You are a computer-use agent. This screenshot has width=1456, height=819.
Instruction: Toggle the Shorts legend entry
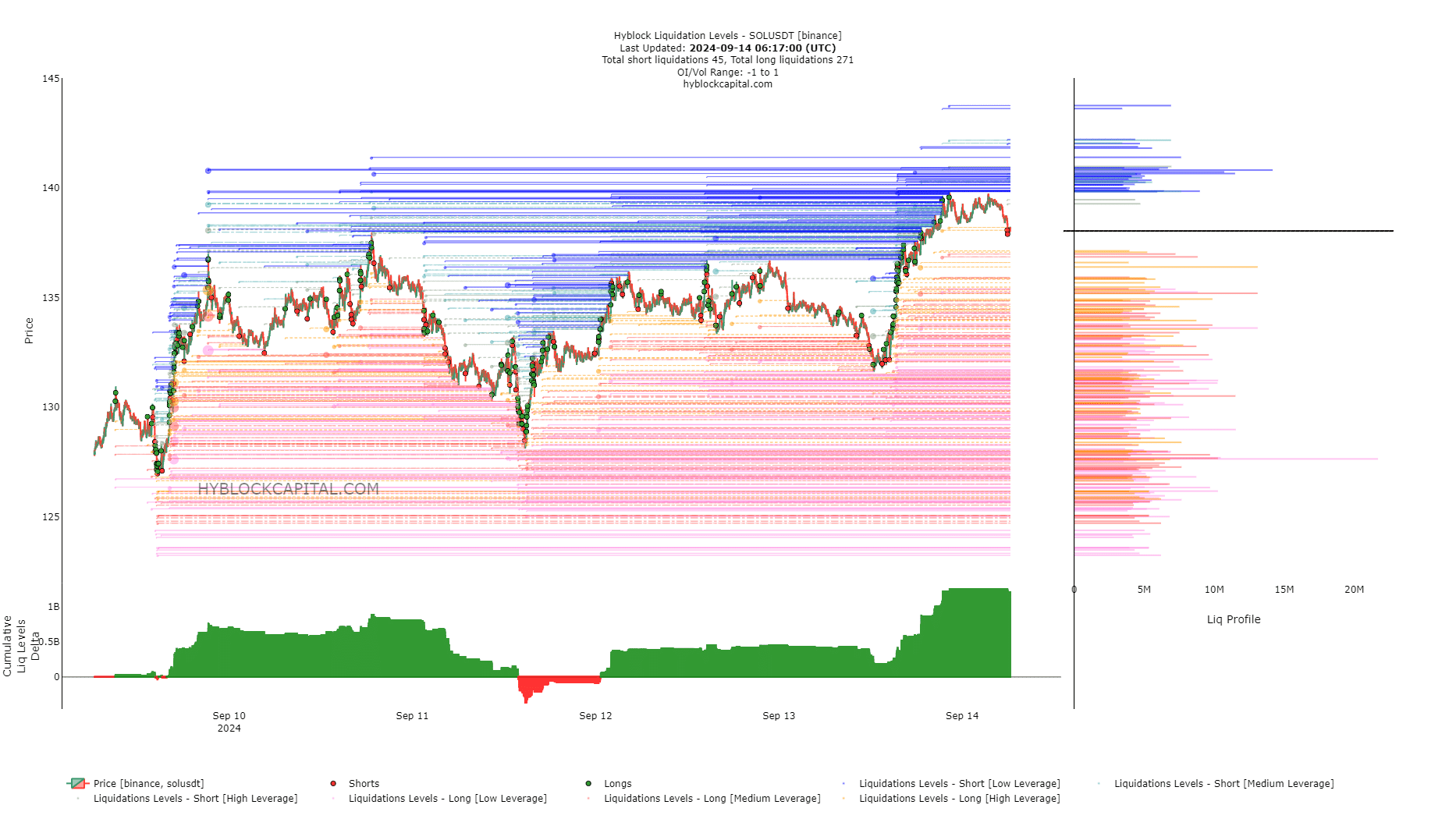pyautogui.click(x=355, y=783)
